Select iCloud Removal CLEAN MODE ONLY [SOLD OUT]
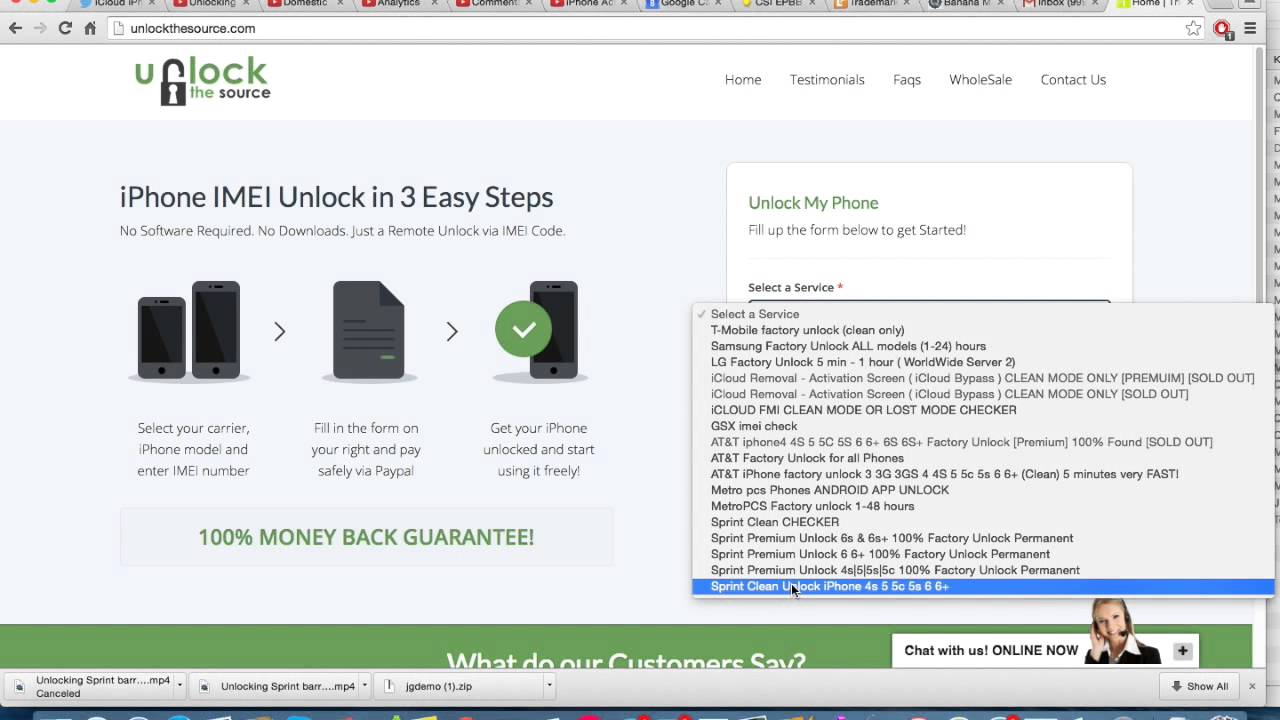1280x720 pixels. point(983,394)
